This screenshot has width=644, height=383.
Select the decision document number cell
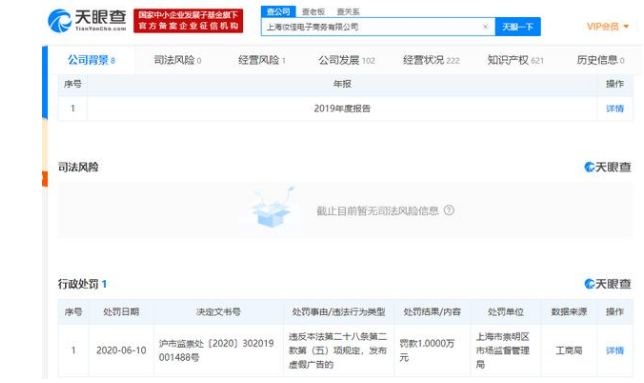pyautogui.click(x=218, y=350)
